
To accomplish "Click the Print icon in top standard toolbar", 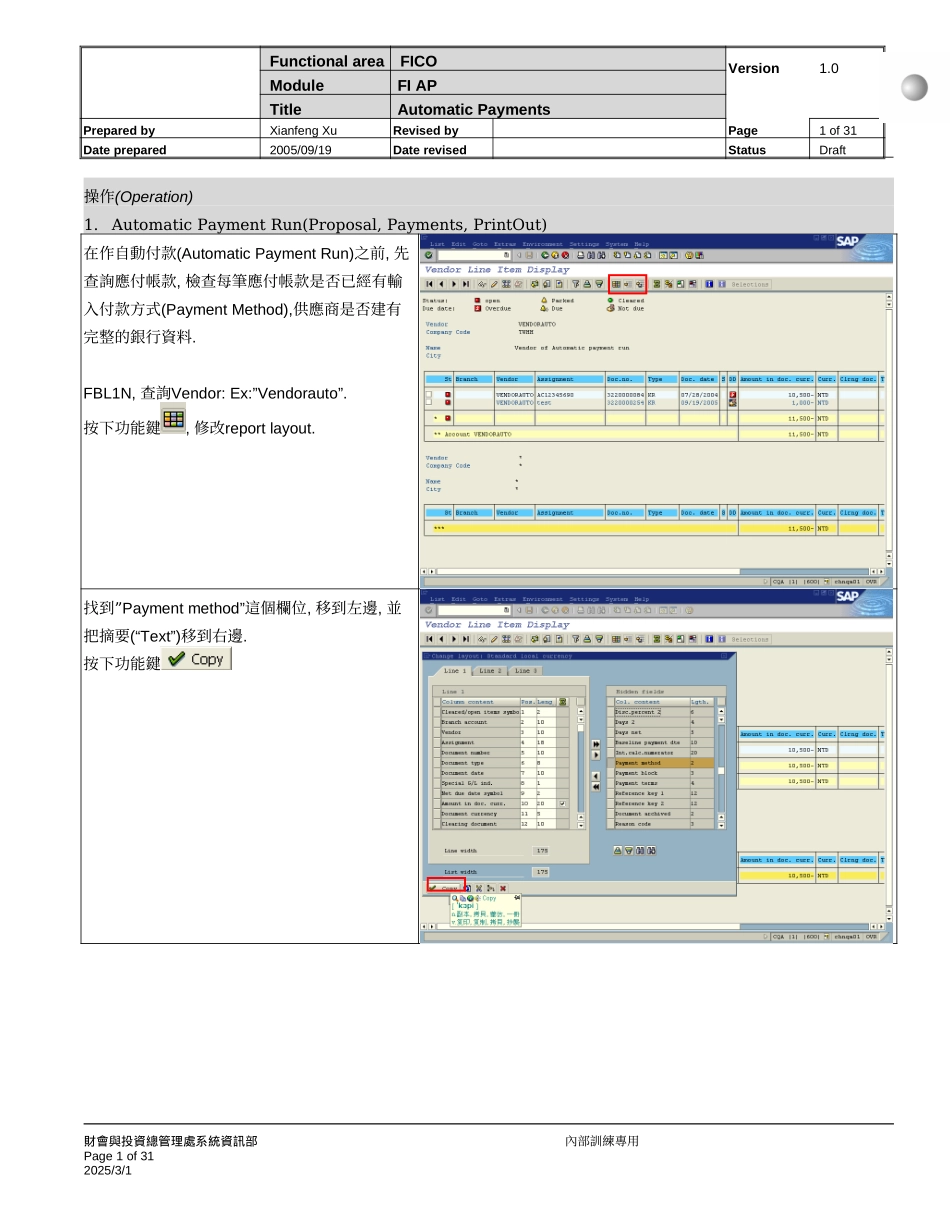I will [581, 255].
